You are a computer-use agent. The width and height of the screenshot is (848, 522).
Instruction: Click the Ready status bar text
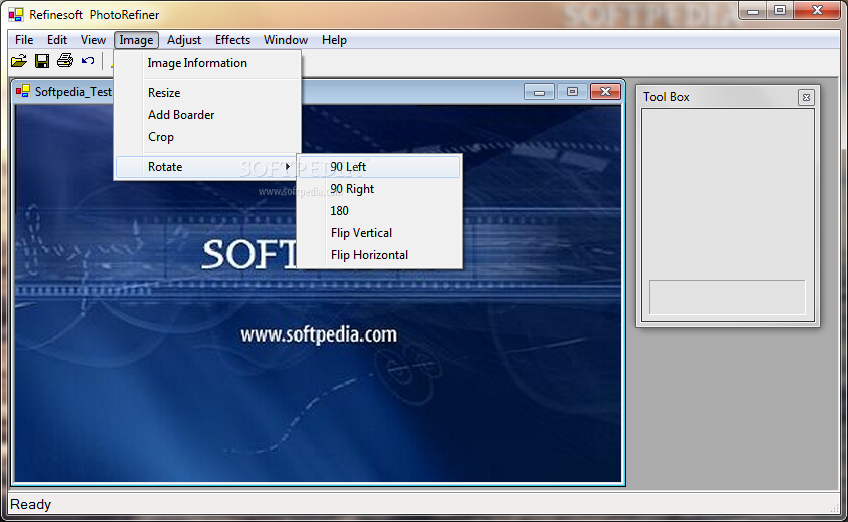coord(31,505)
